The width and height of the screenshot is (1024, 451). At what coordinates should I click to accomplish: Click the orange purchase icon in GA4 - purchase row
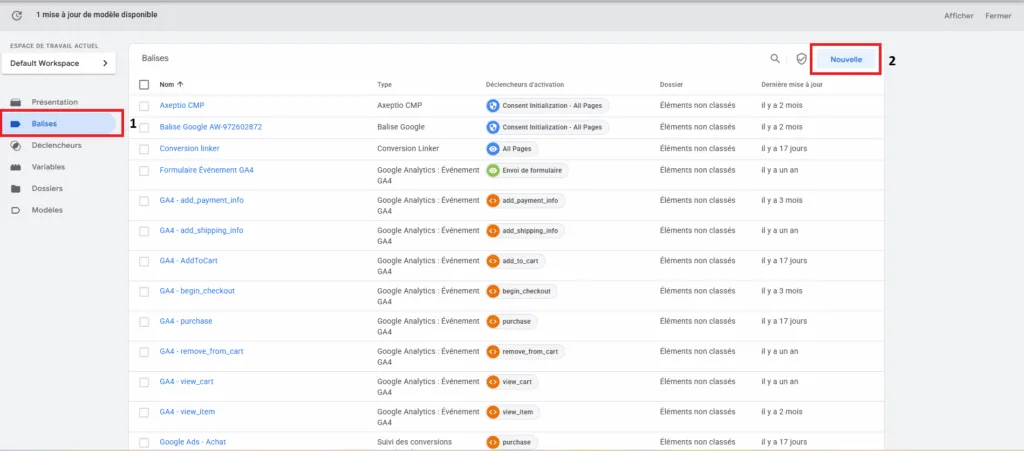493,321
